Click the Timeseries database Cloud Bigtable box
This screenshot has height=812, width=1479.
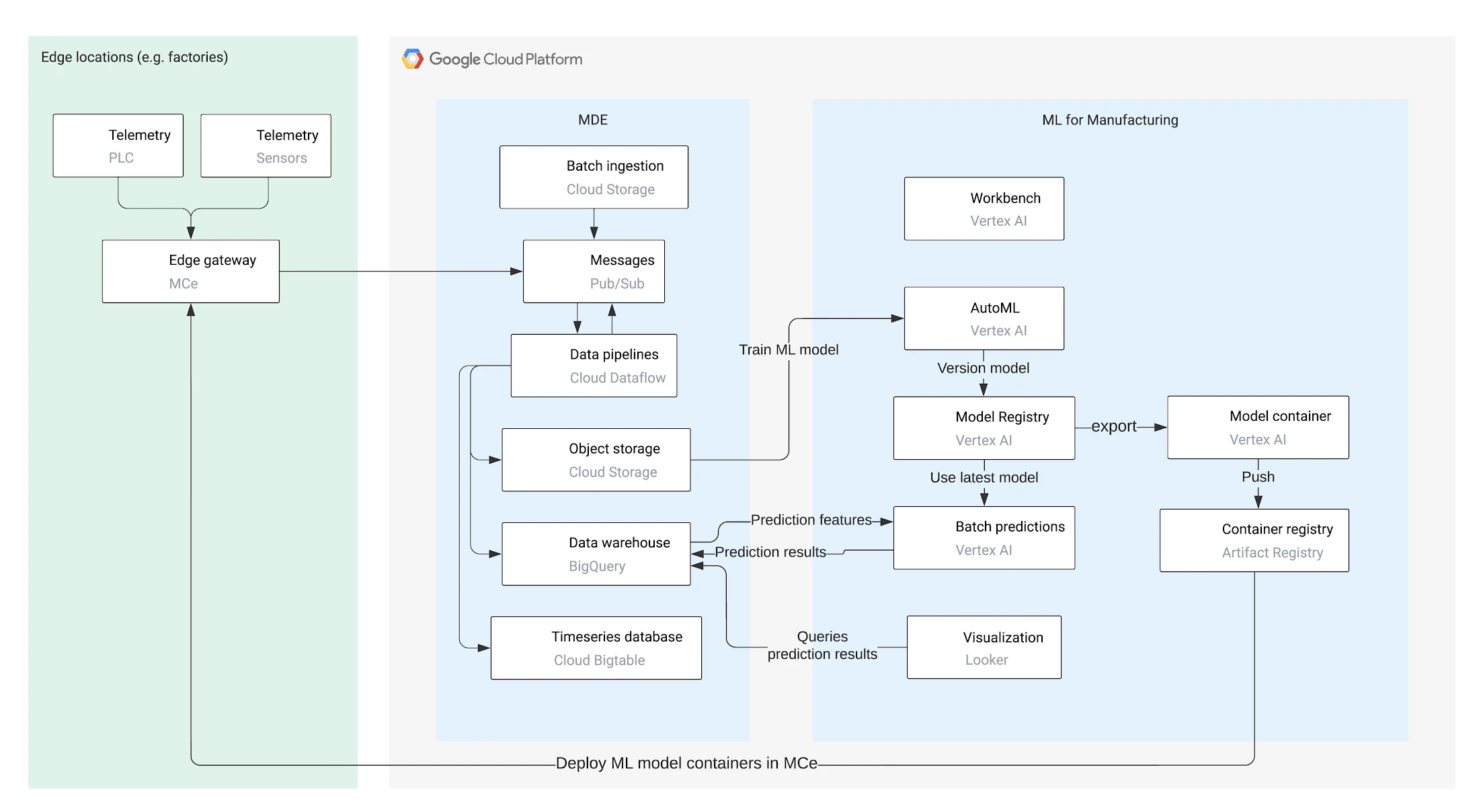(x=596, y=648)
